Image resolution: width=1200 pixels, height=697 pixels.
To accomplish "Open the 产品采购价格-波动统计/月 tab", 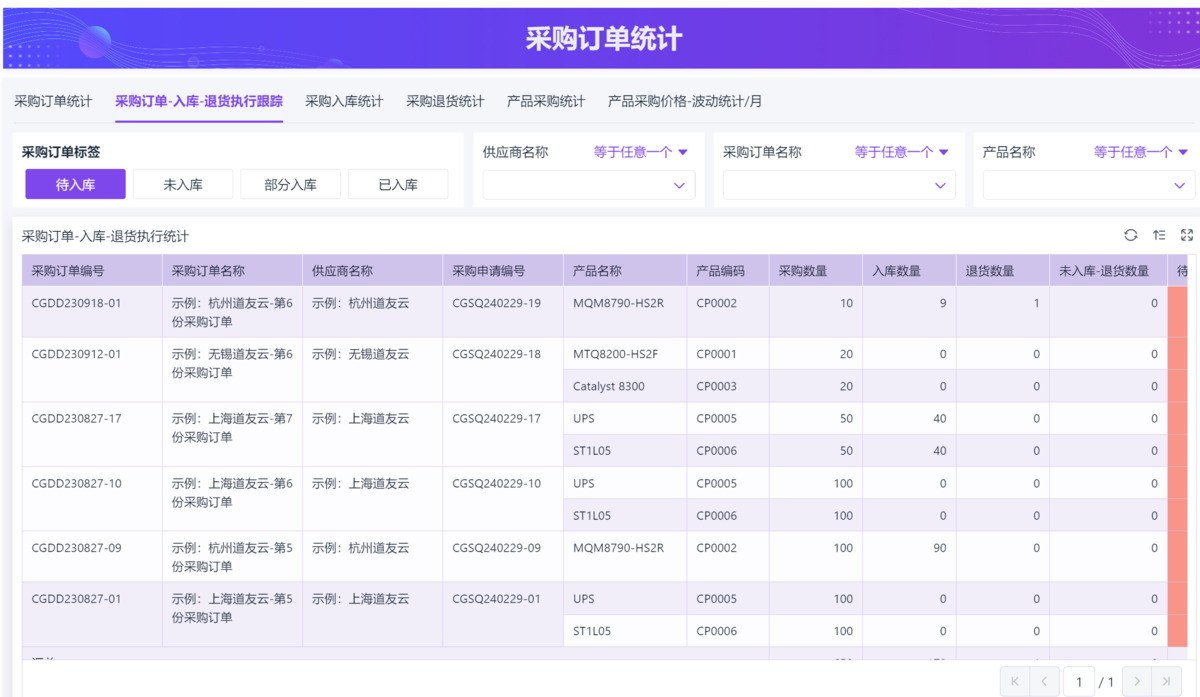I will pyautogui.click(x=685, y=101).
